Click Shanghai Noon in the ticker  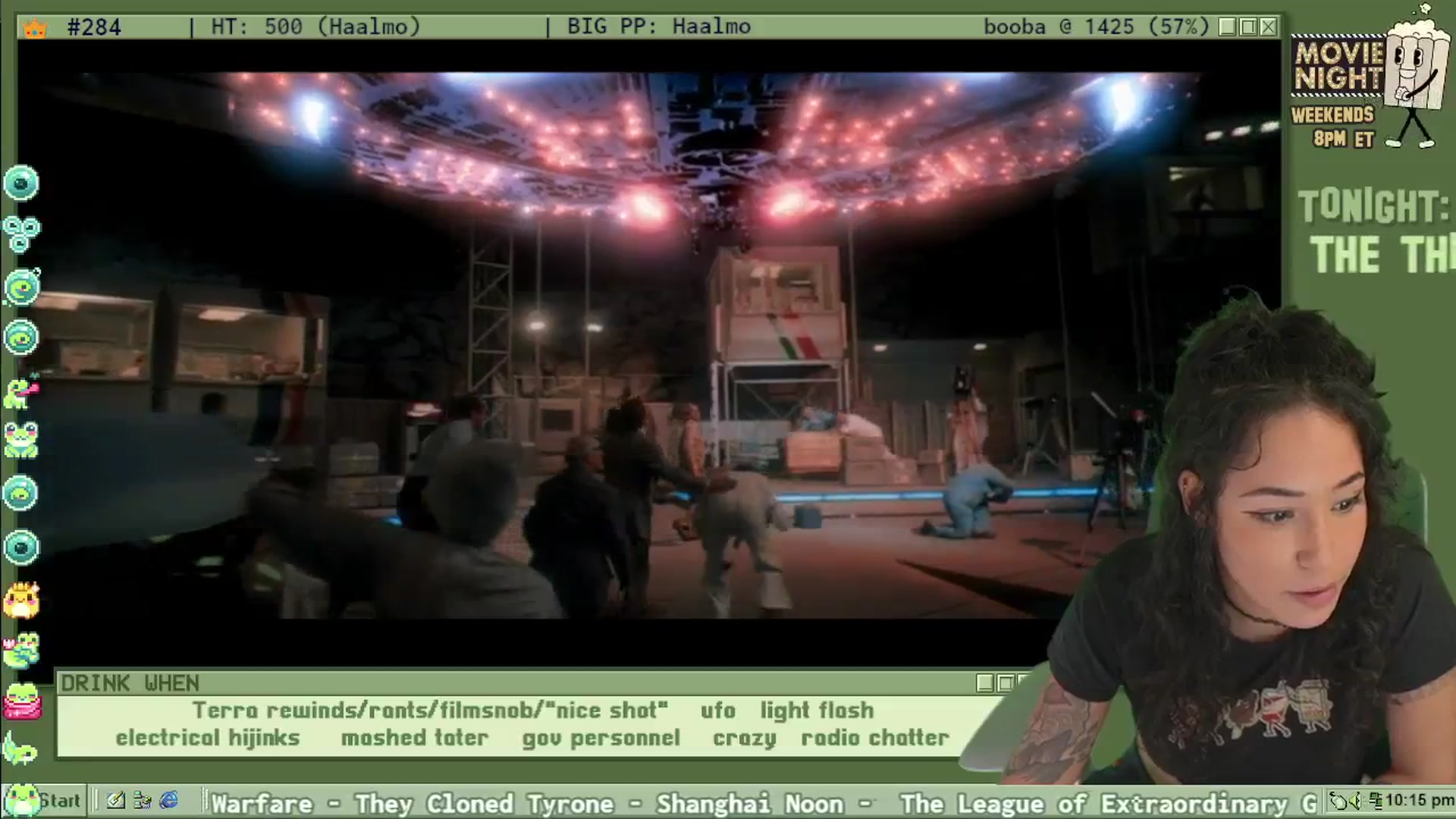[750, 803]
